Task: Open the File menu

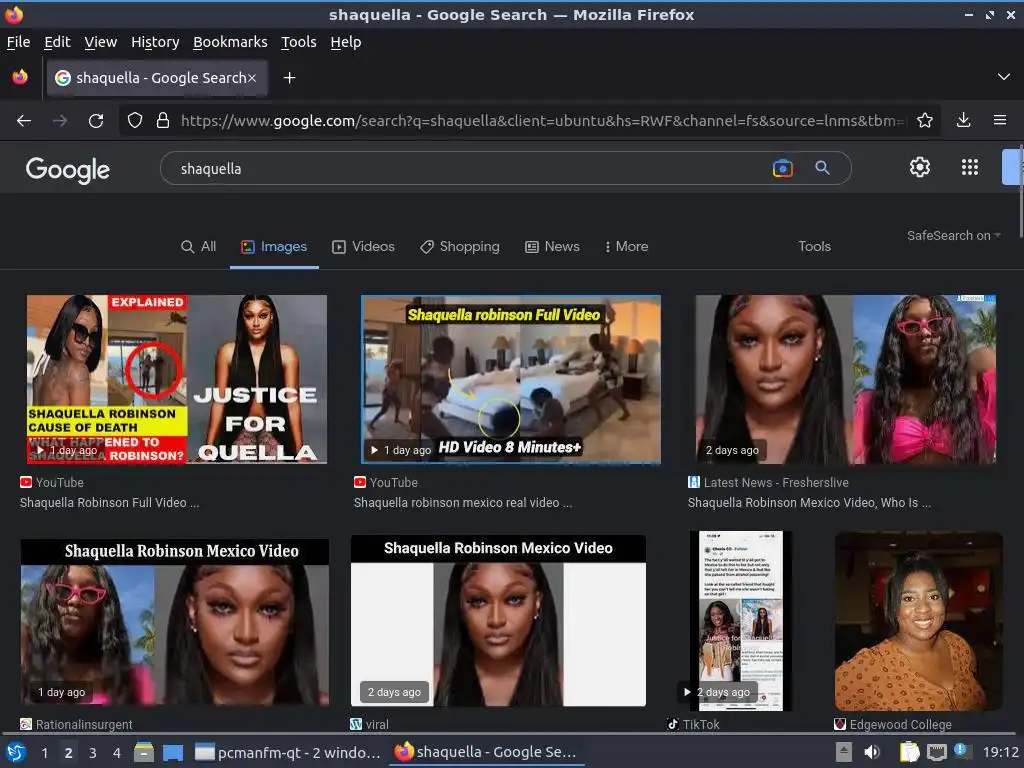Action: pyautogui.click(x=18, y=42)
